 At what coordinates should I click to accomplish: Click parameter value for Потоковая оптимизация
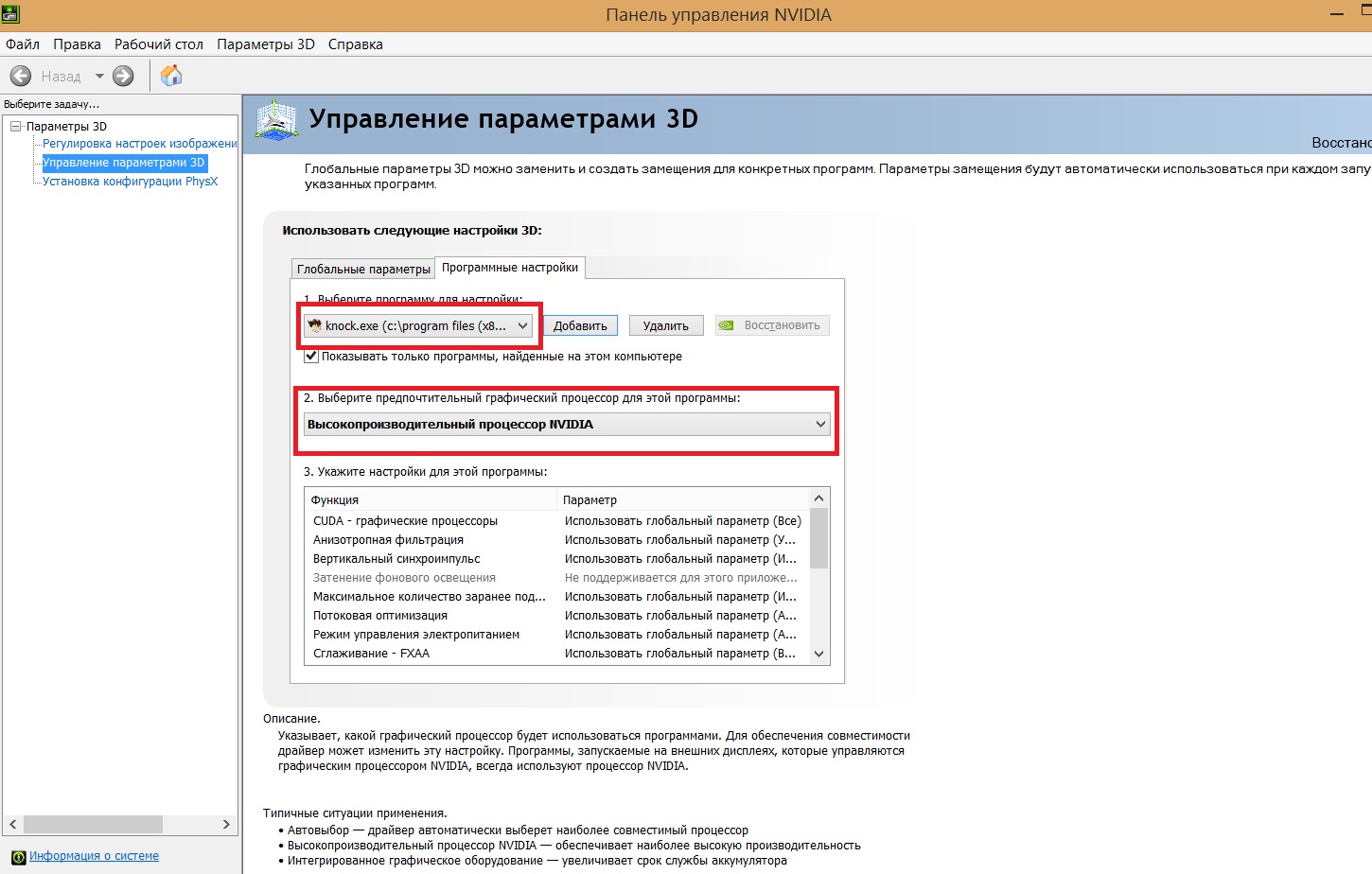(x=681, y=616)
